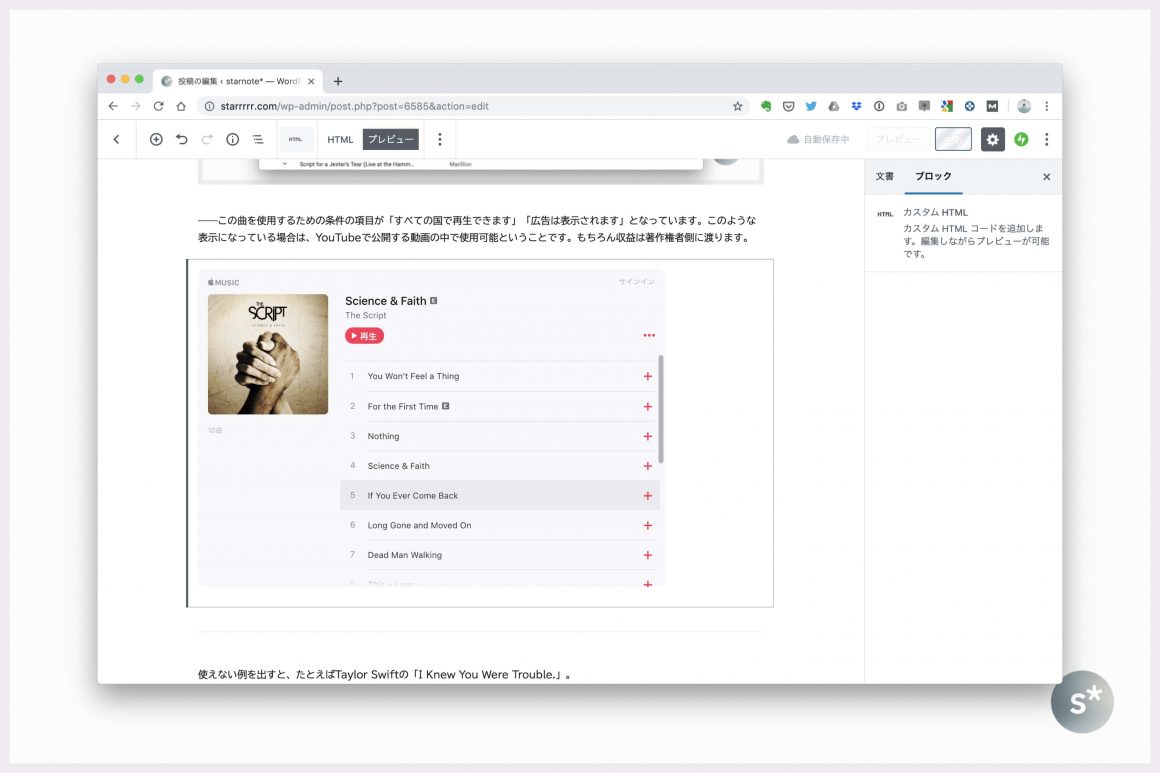Add You Won't Feel a Thing track
The width and height of the screenshot is (1160, 773).
648,377
